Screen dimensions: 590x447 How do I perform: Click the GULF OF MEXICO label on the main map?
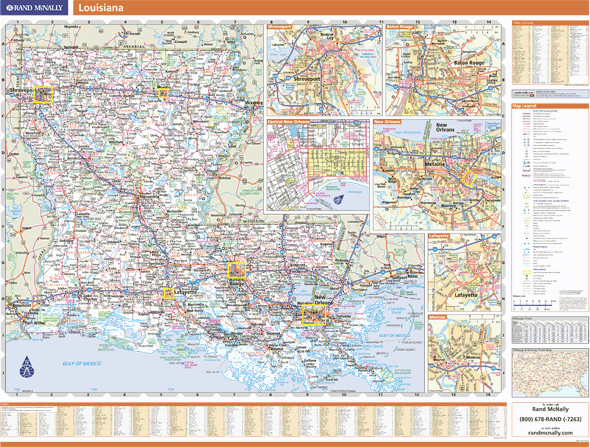(82, 363)
